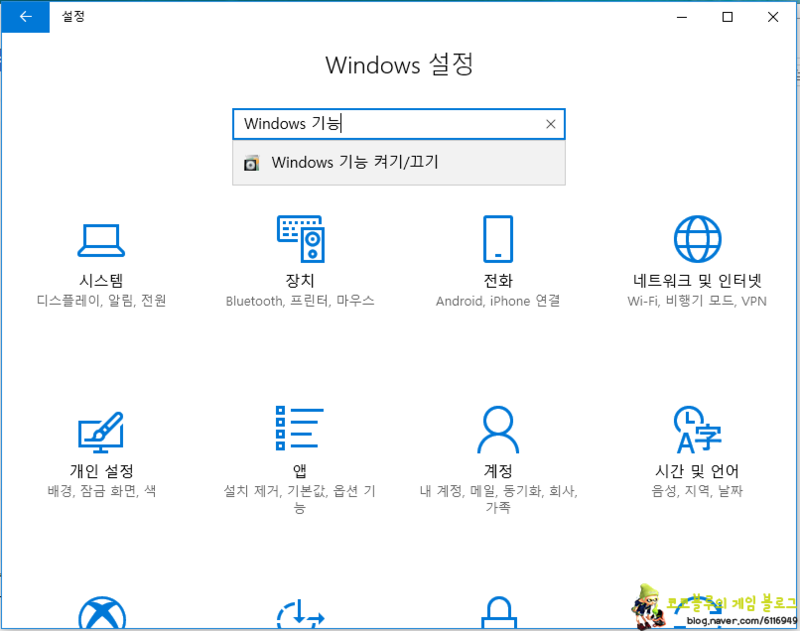The height and width of the screenshot is (631, 800).
Task: Open the 계정 person icon
Action: click(x=498, y=430)
